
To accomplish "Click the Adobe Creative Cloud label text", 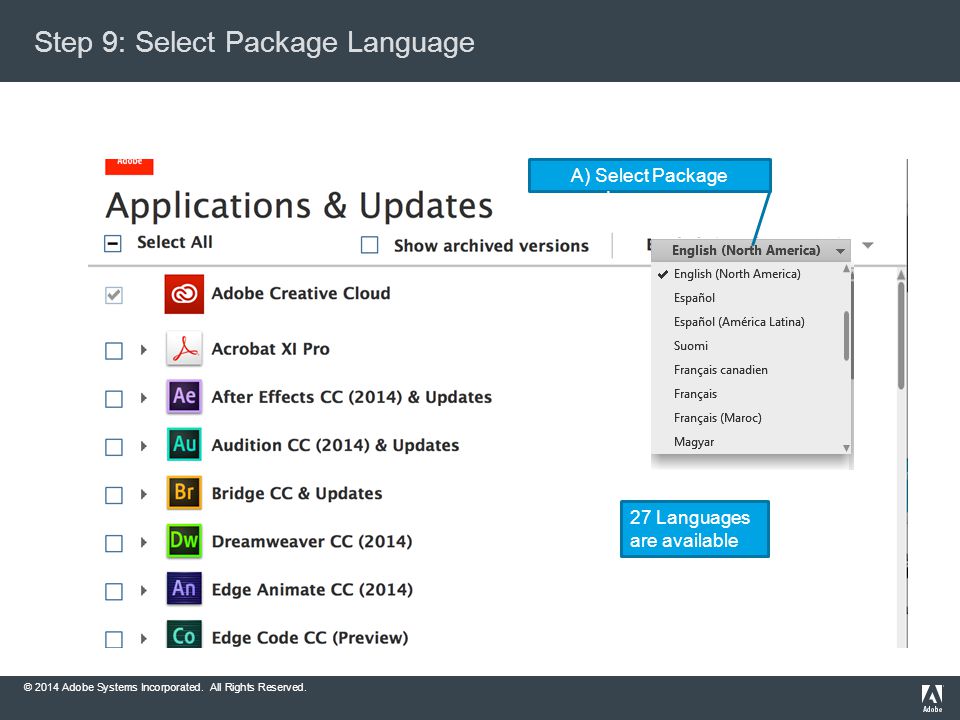I will tap(301, 293).
